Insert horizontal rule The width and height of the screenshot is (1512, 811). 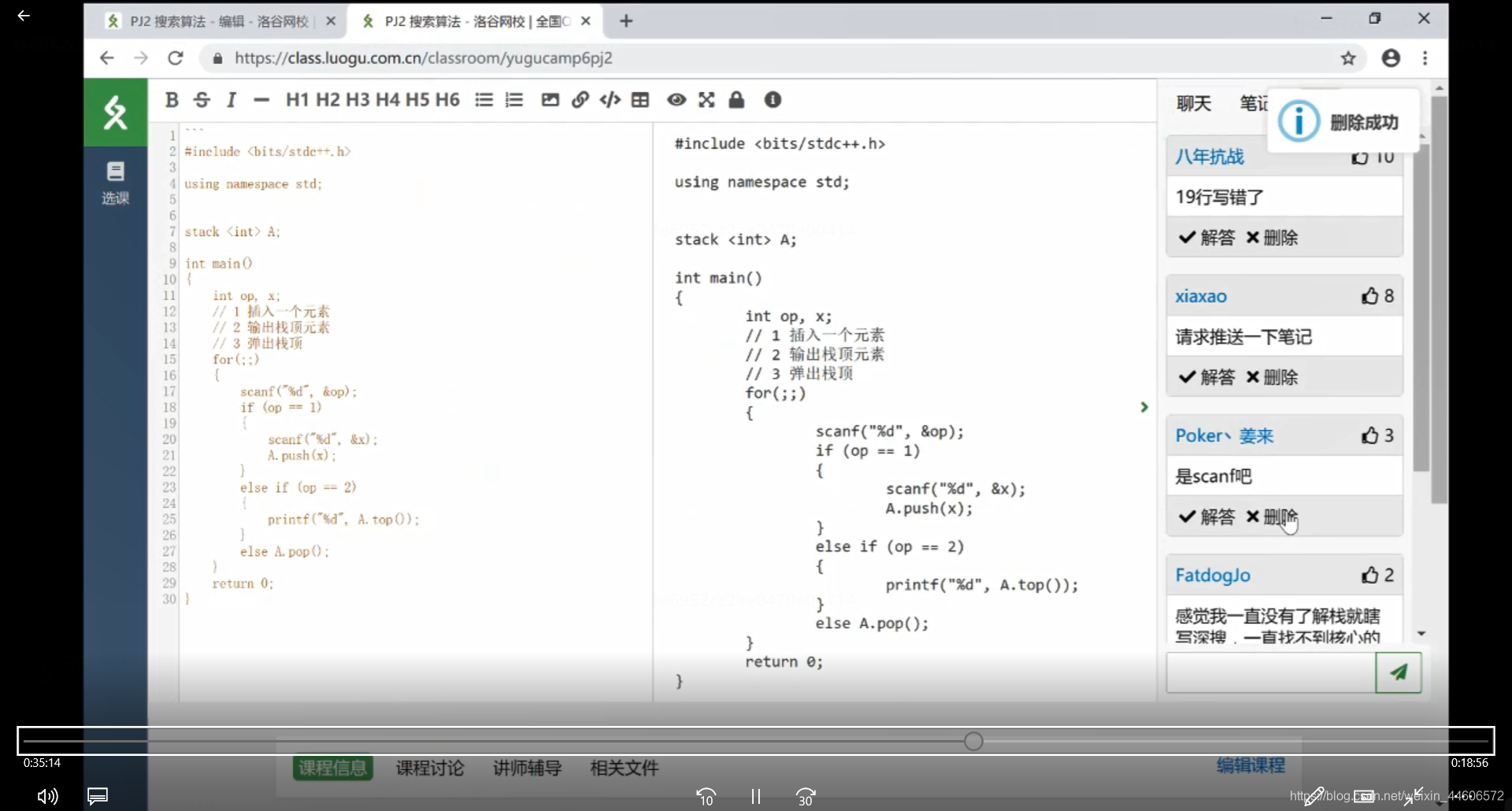(261, 100)
